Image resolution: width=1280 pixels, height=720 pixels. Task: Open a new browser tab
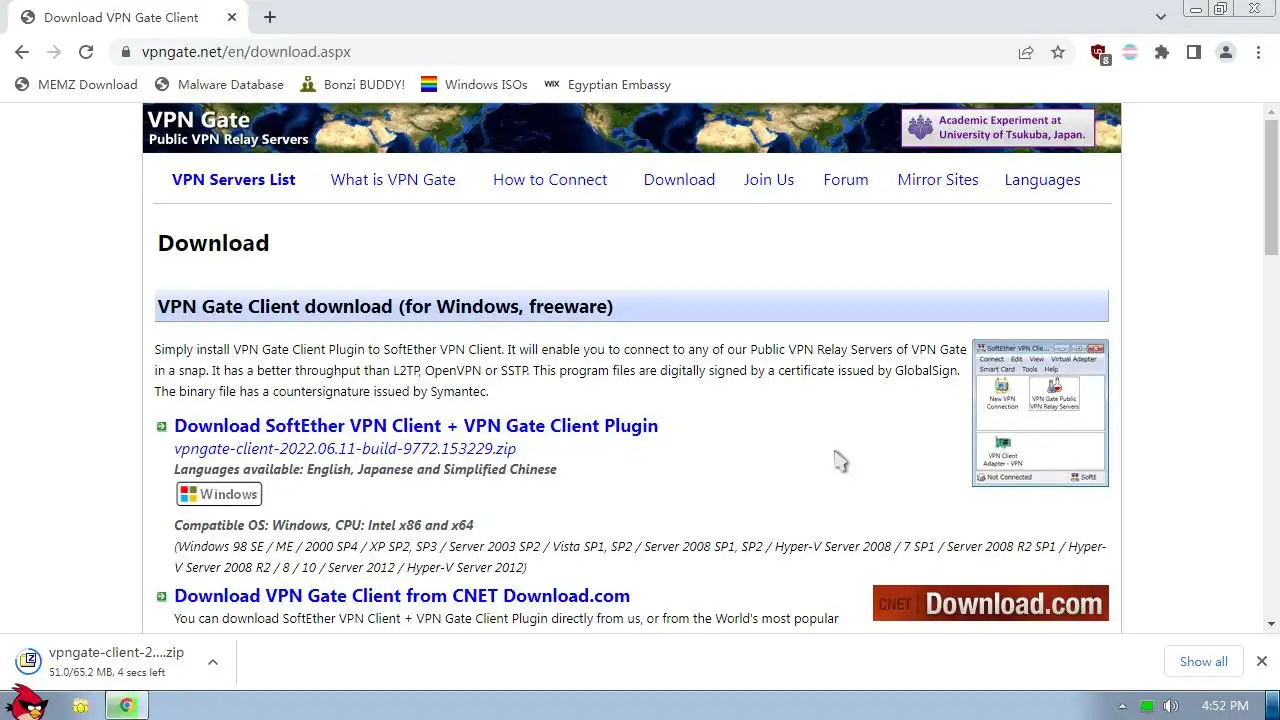click(270, 17)
